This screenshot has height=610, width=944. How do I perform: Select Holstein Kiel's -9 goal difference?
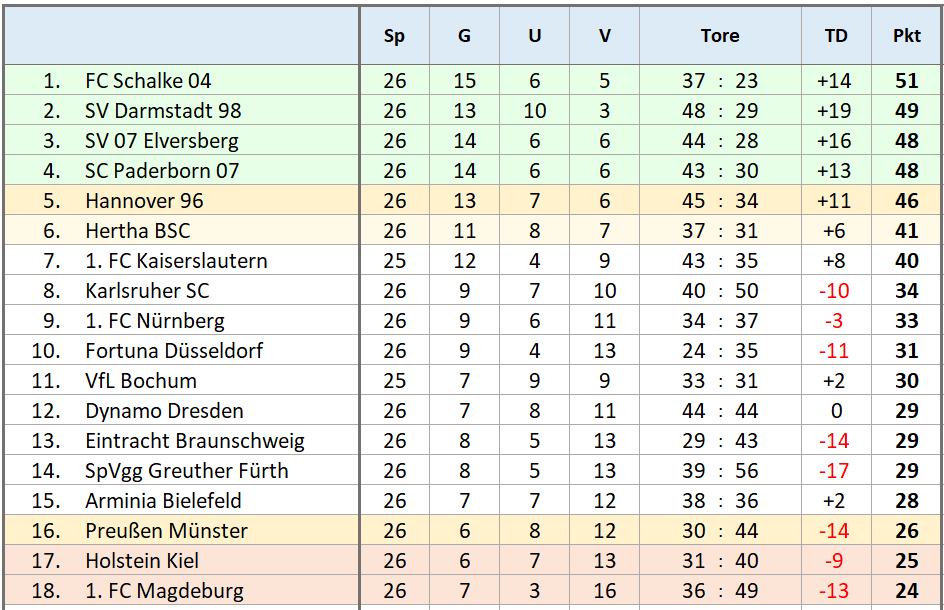pyautogui.click(x=835, y=561)
